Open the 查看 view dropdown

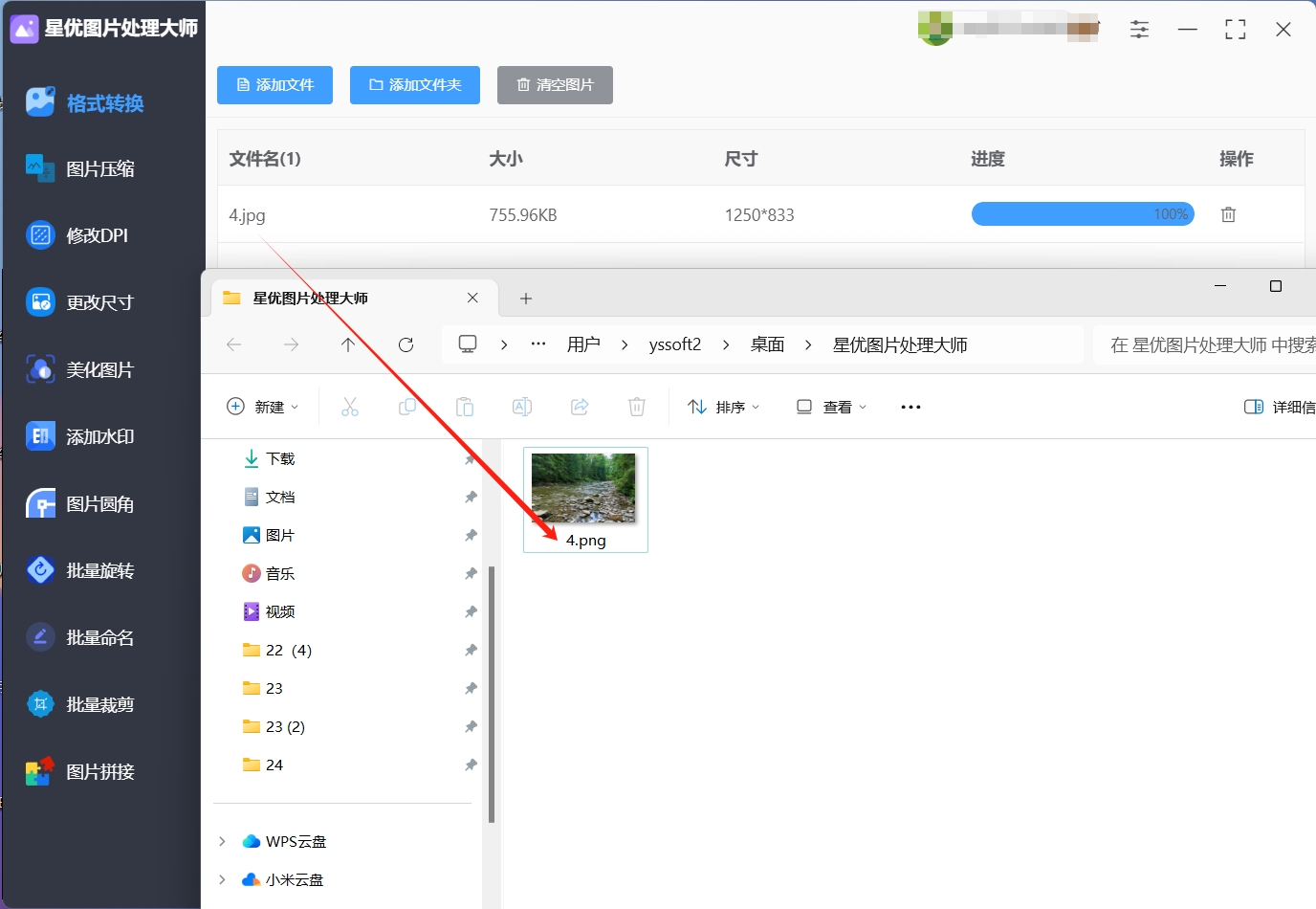pyautogui.click(x=832, y=407)
